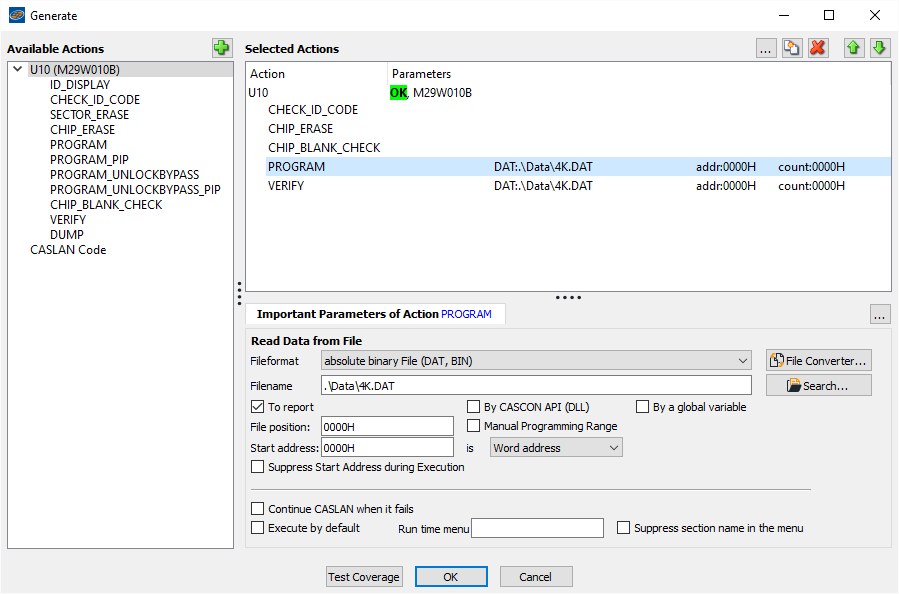Enable By CASCON API (DLL) checkbox
Image resolution: width=899 pixels, height=594 pixels.
click(474, 407)
